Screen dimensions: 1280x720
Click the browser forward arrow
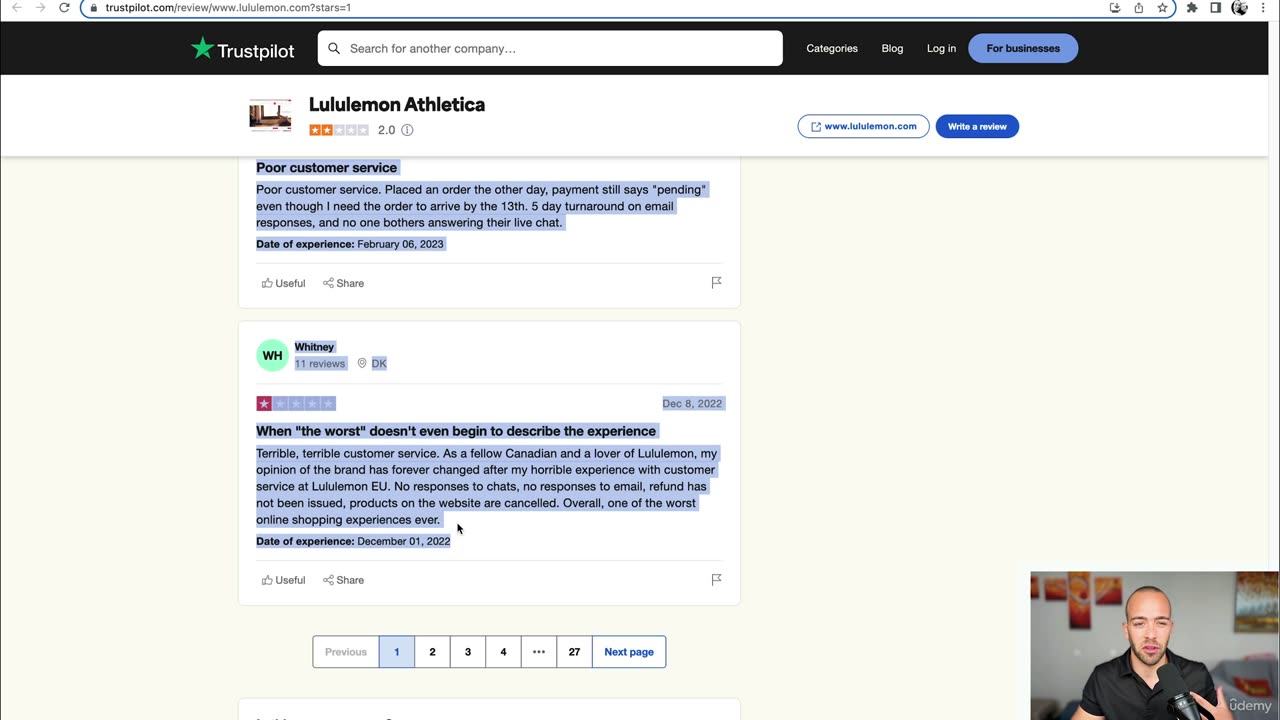point(41,7)
